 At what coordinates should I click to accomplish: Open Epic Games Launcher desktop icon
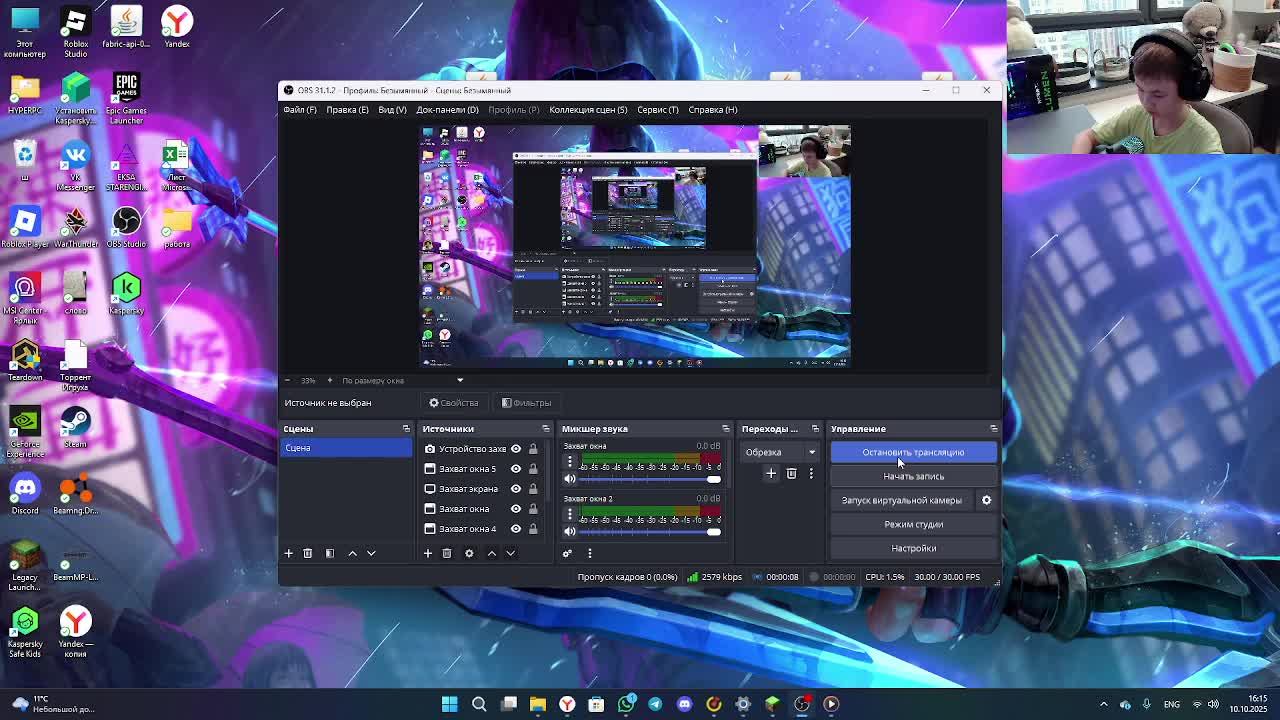click(126, 99)
